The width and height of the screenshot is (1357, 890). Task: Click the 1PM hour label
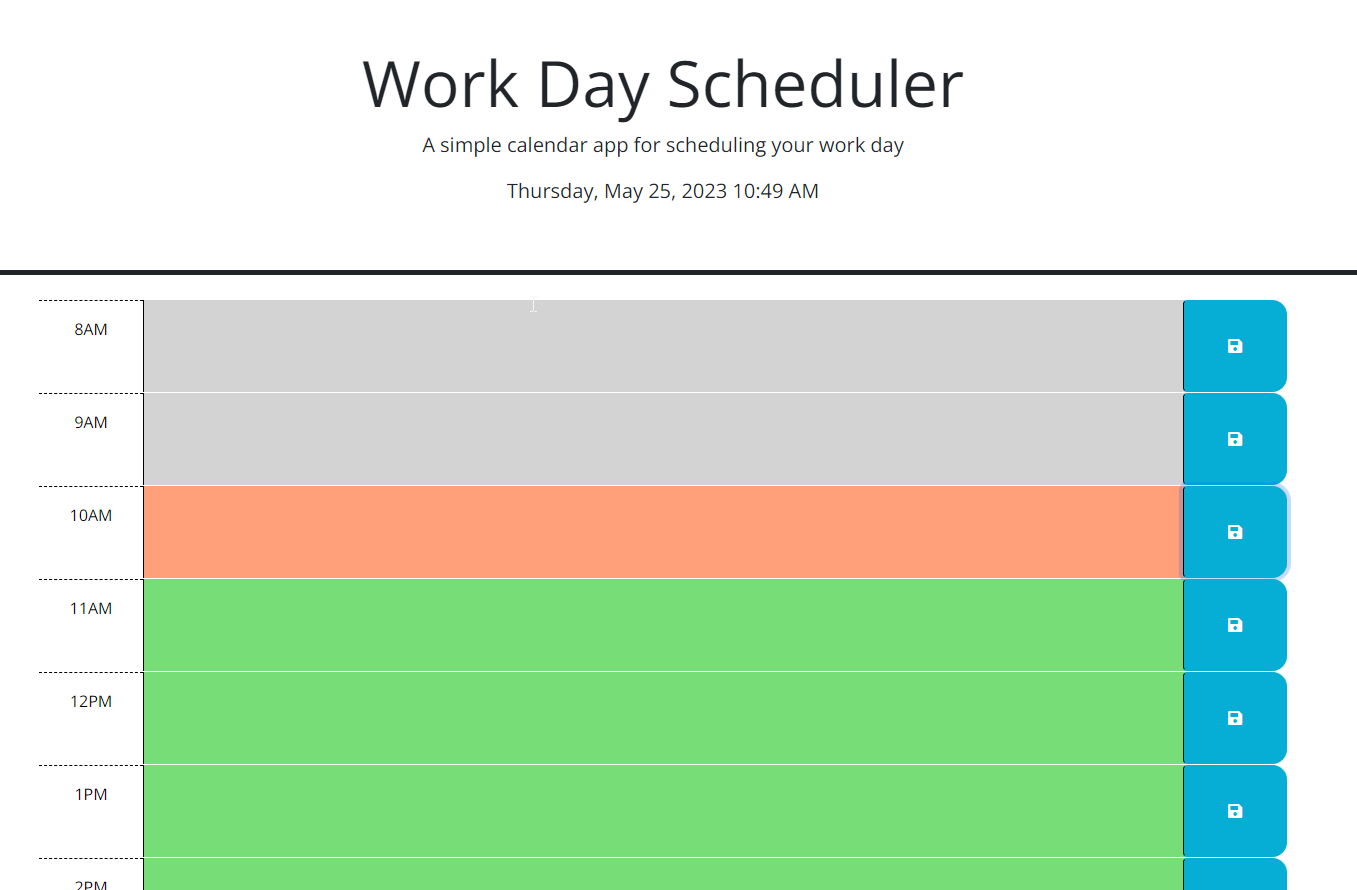[91, 794]
